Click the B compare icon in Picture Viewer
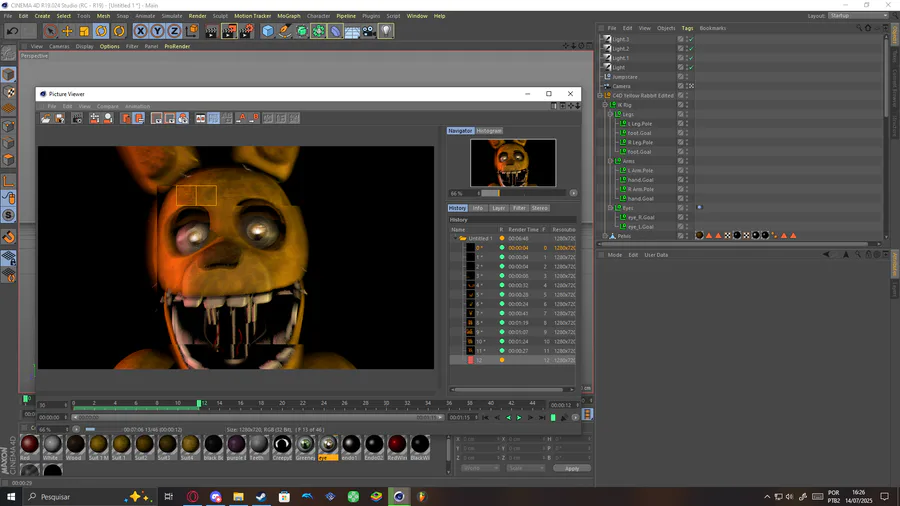The image size is (900, 506). tap(255, 118)
